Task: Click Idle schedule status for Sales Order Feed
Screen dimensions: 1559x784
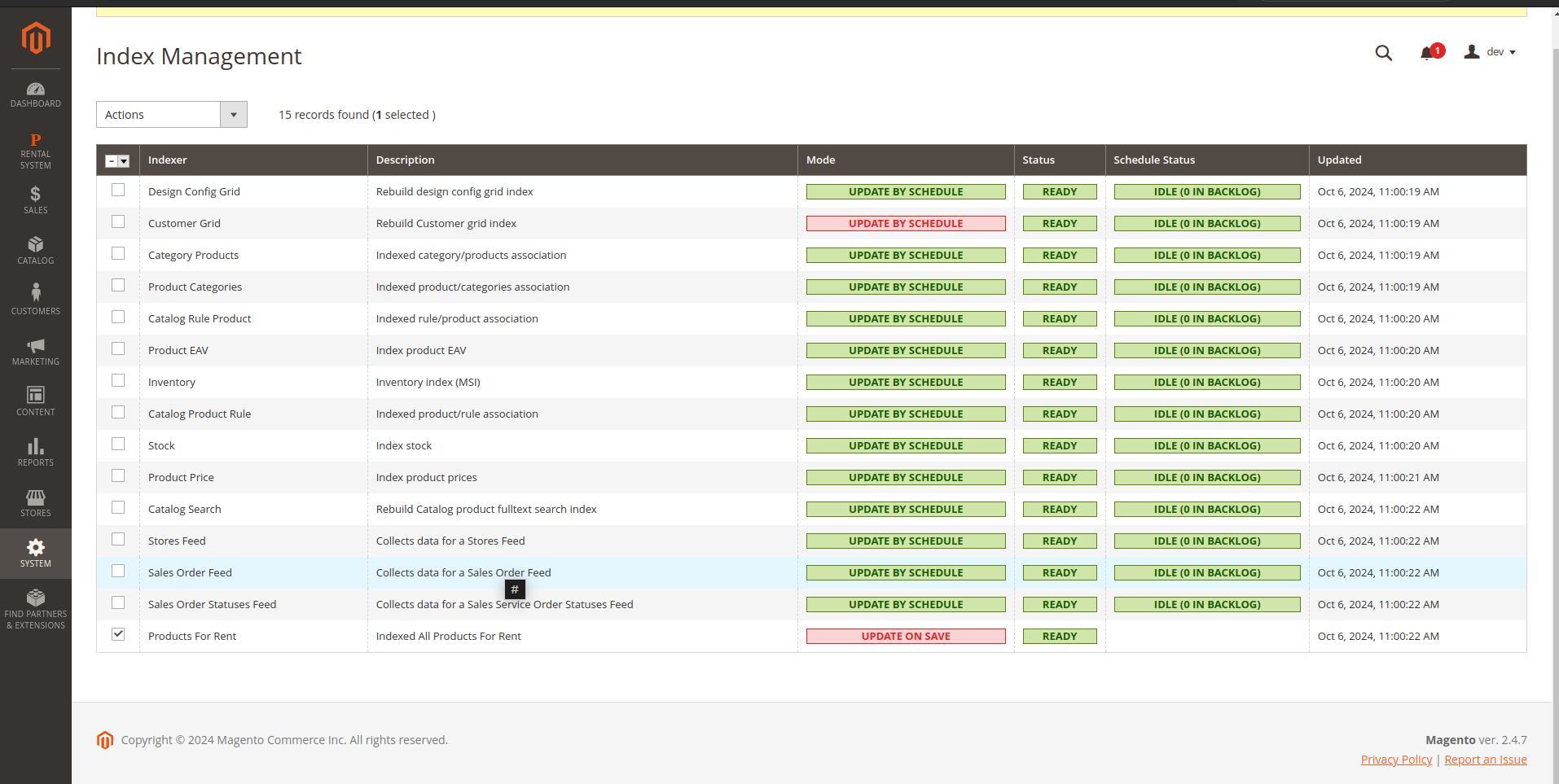Action: point(1207,573)
